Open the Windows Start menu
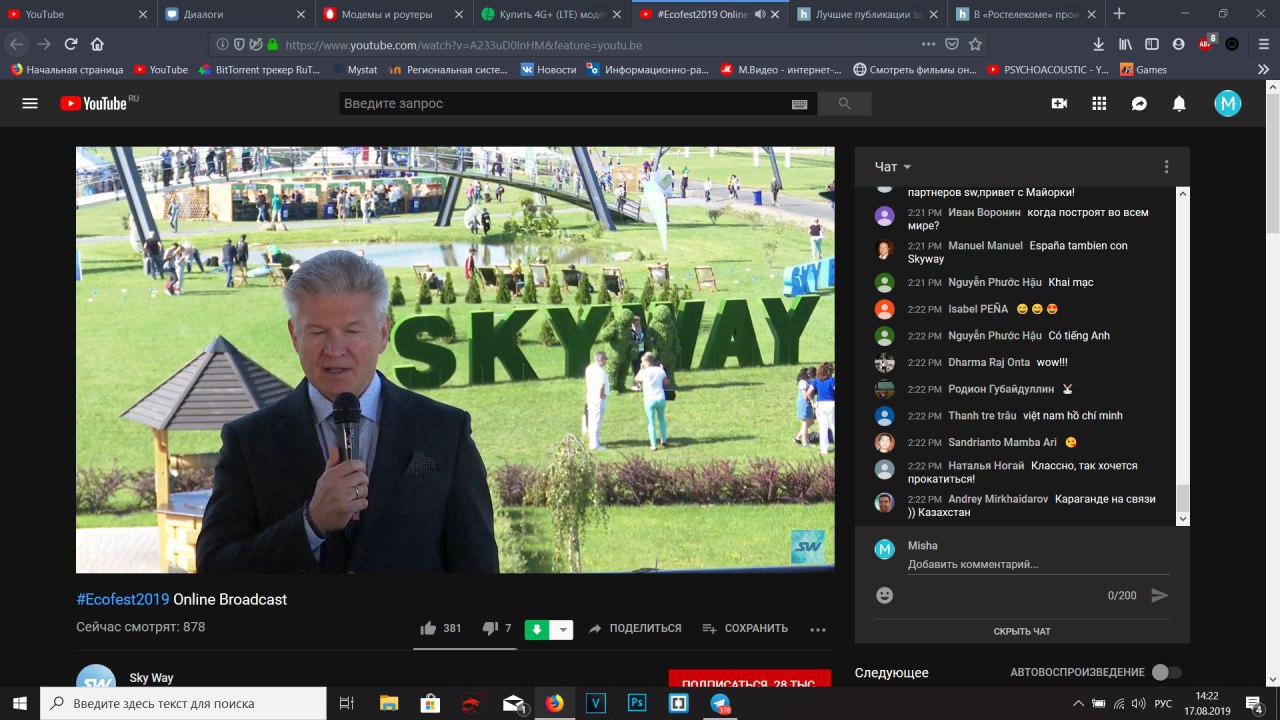The image size is (1280, 720). pyautogui.click(x=19, y=703)
